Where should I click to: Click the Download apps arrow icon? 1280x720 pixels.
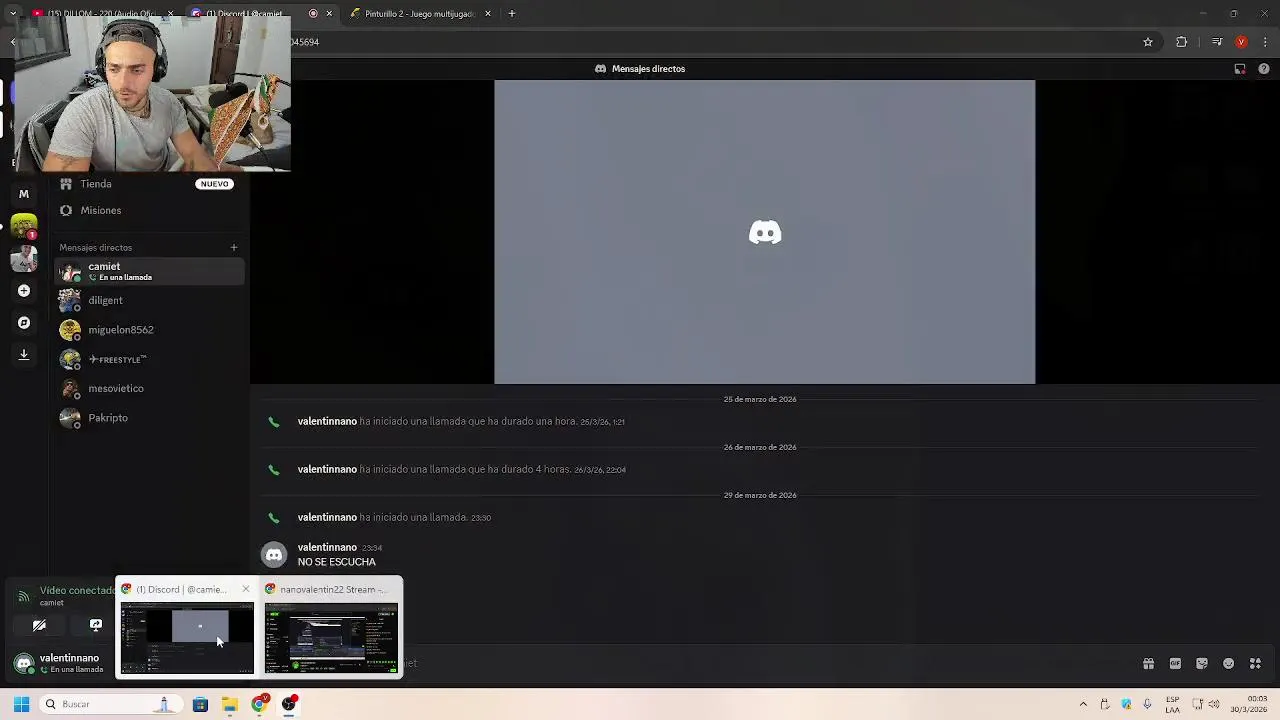24,354
